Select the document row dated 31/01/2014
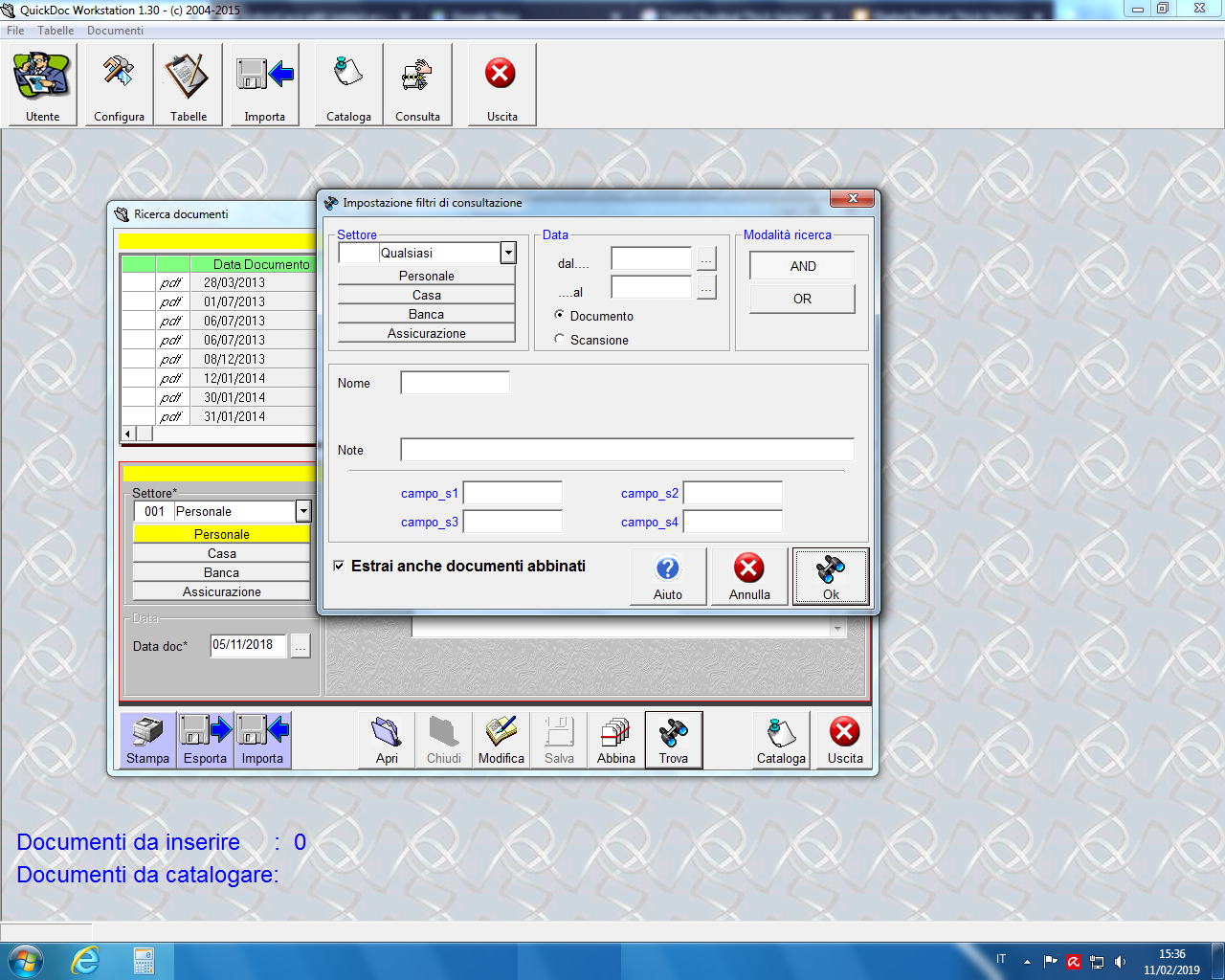Screen dimensions: 1225x980 pos(218,416)
